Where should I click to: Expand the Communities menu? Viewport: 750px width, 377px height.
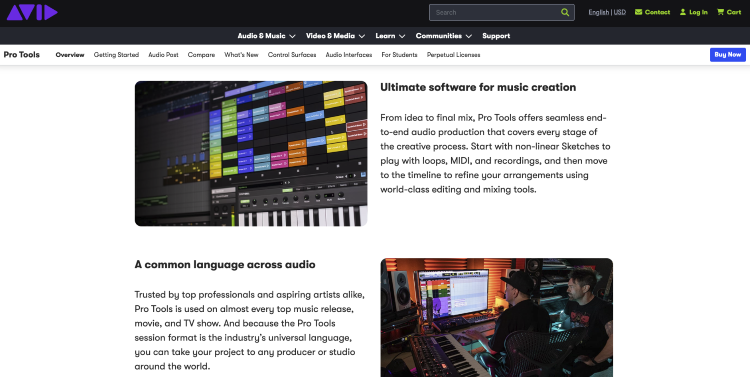[x=444, y=36]
